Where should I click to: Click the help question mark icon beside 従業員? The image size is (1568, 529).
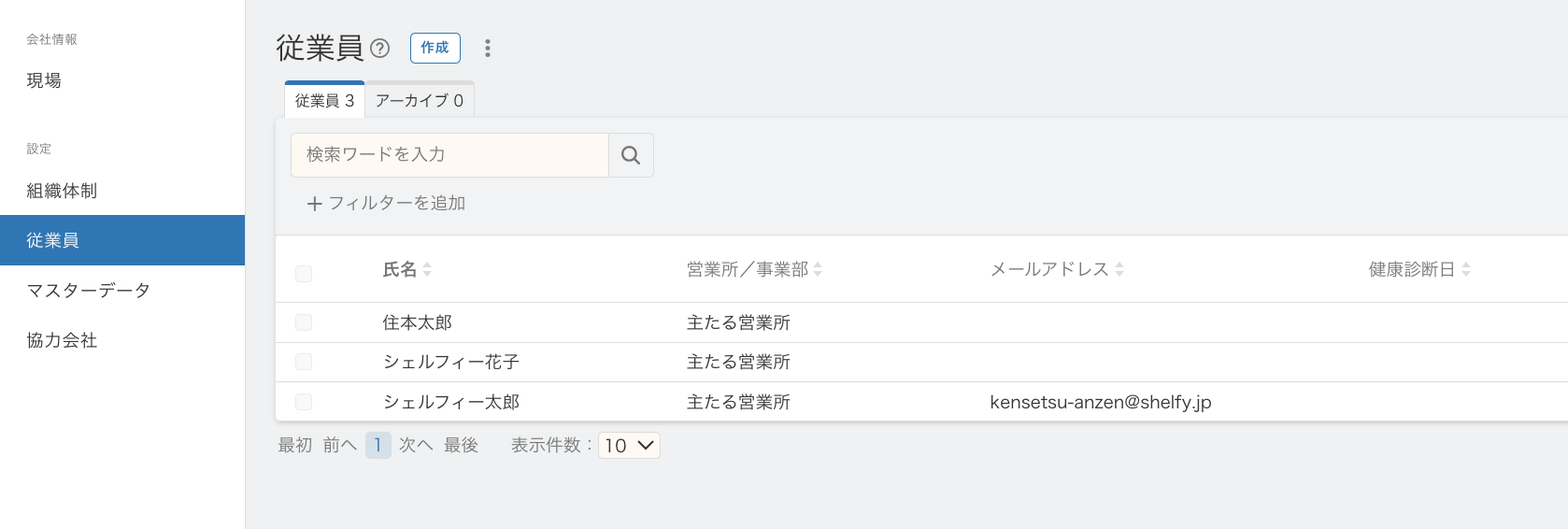click(379, 48)
